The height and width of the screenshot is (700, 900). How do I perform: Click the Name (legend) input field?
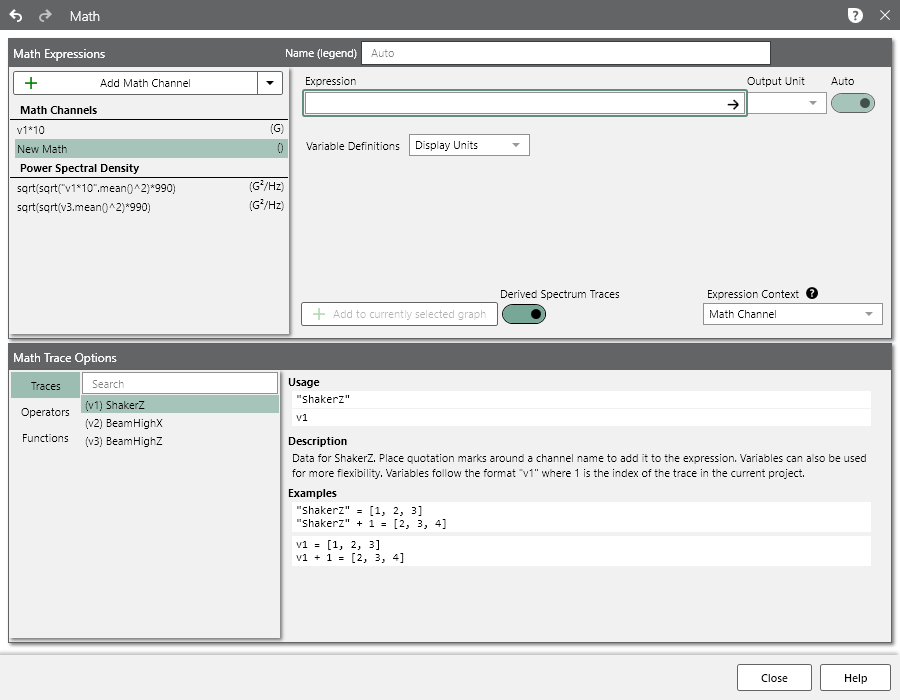click(566, 53)
